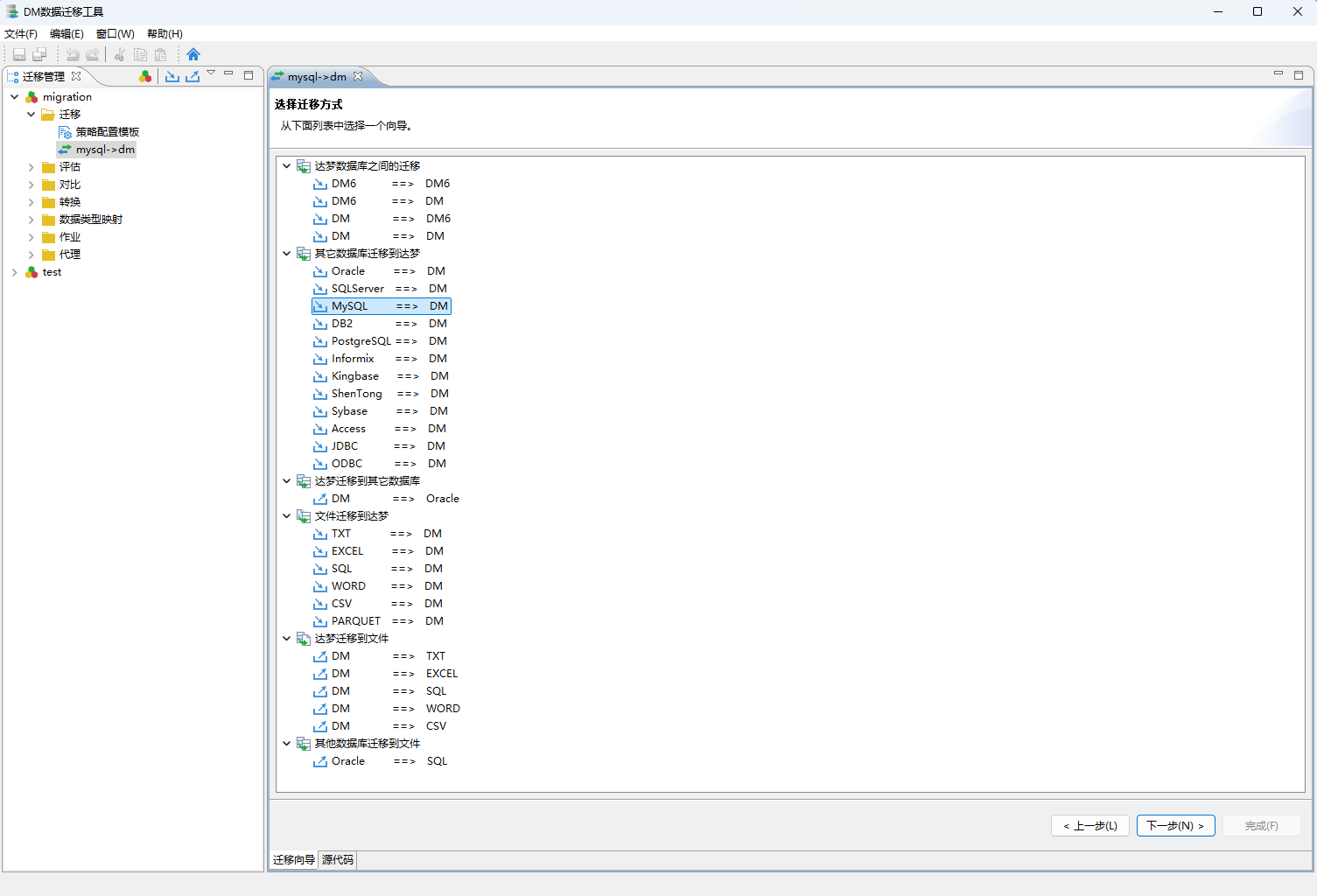Collapse the 其它数据库迁移到达梦 group

coord(286,253)
